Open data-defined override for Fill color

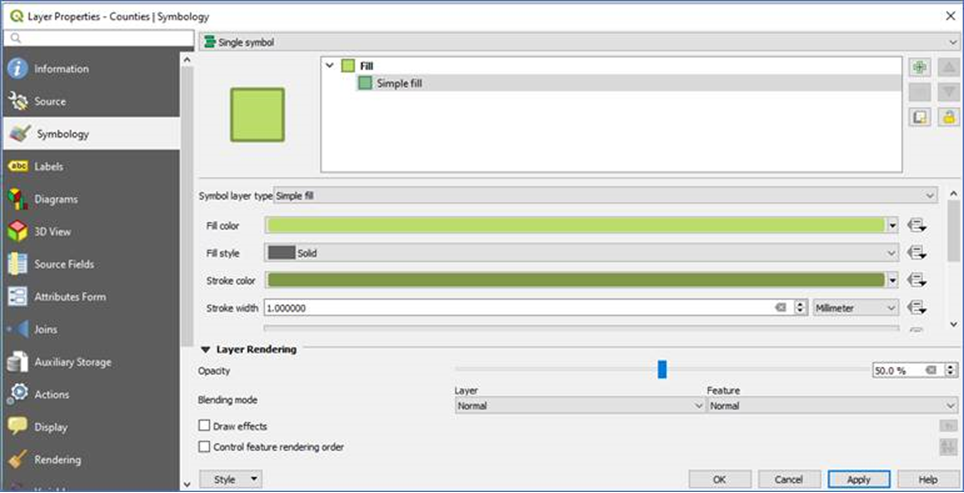point(917,226)
